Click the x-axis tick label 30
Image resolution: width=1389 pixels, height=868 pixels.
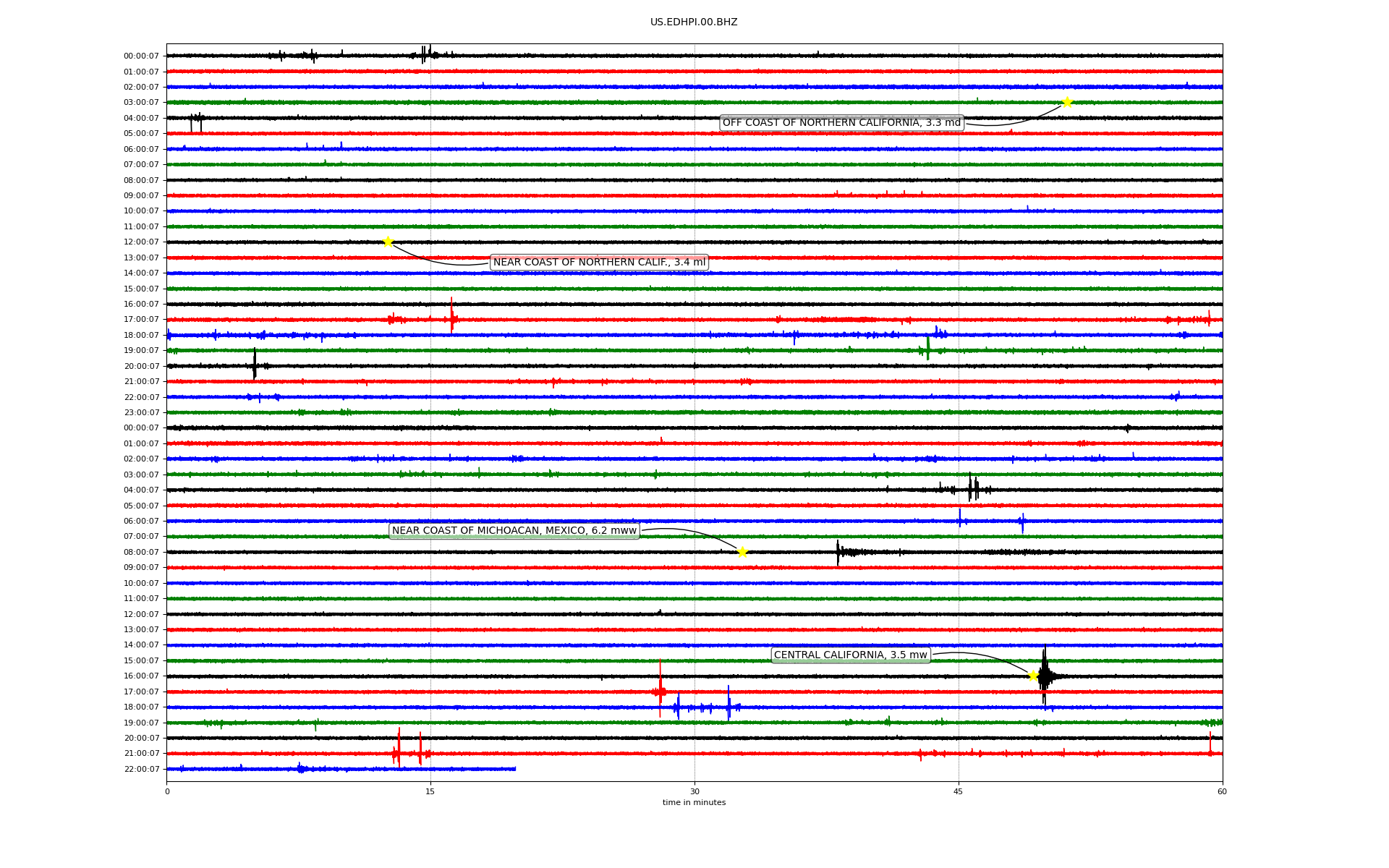694,791
